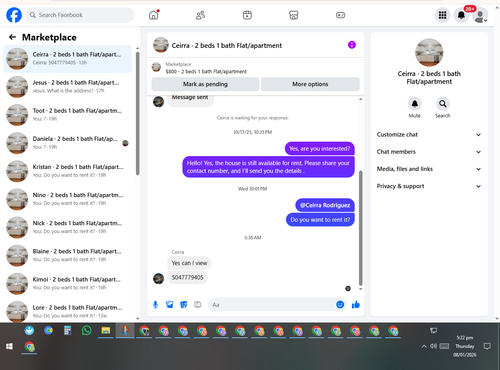
Task: Click the 'Yes can I view' message
Action: pos(189,263)
